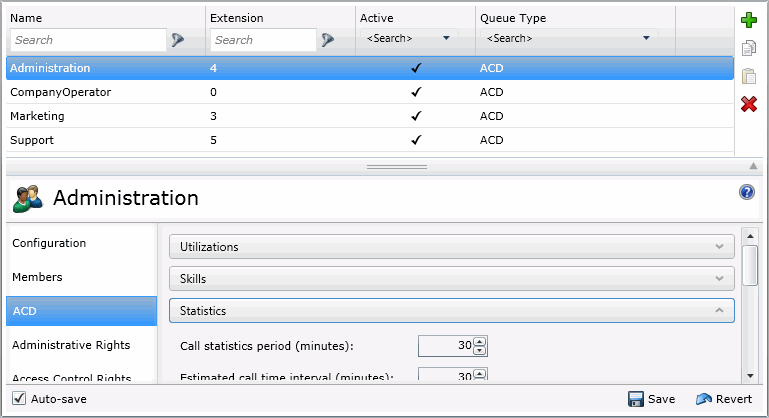The width and height of the screenshot is (769, 418).
Task: Click the Save disk icon
Action: (635, 399)
